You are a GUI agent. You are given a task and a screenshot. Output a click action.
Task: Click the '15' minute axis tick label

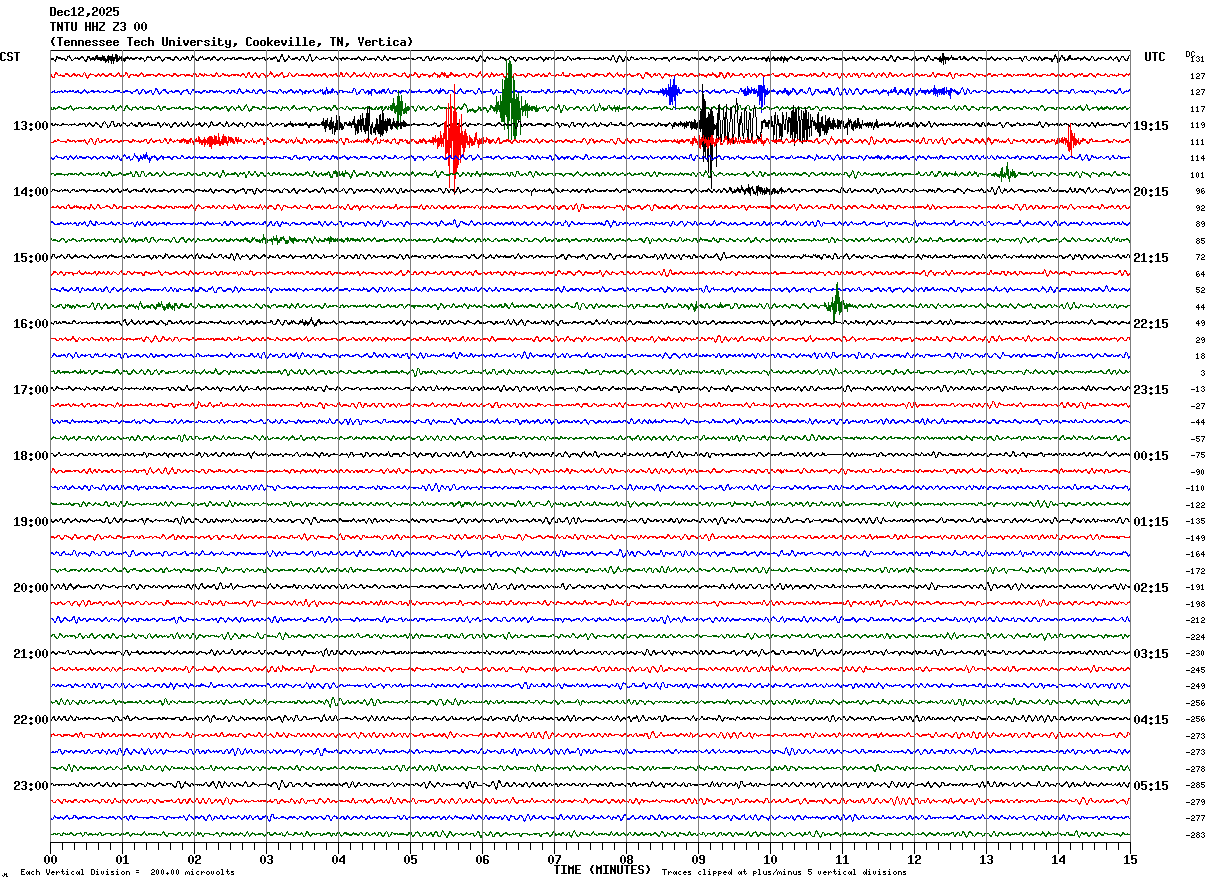(x=1130, y=860)
